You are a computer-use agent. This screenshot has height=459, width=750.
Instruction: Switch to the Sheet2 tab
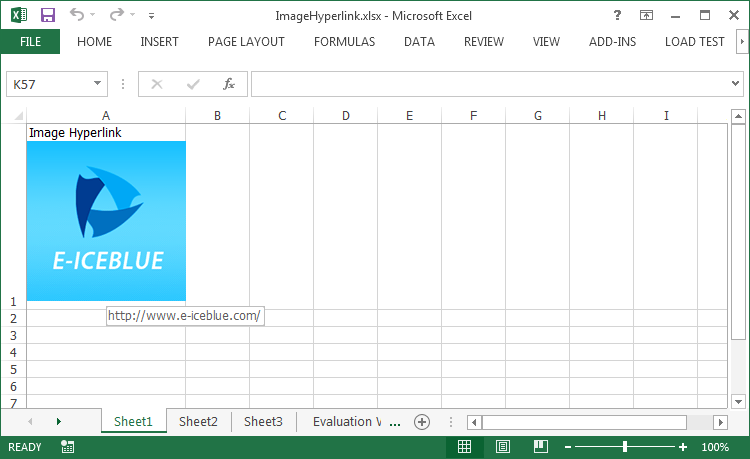tap(198, 421)
